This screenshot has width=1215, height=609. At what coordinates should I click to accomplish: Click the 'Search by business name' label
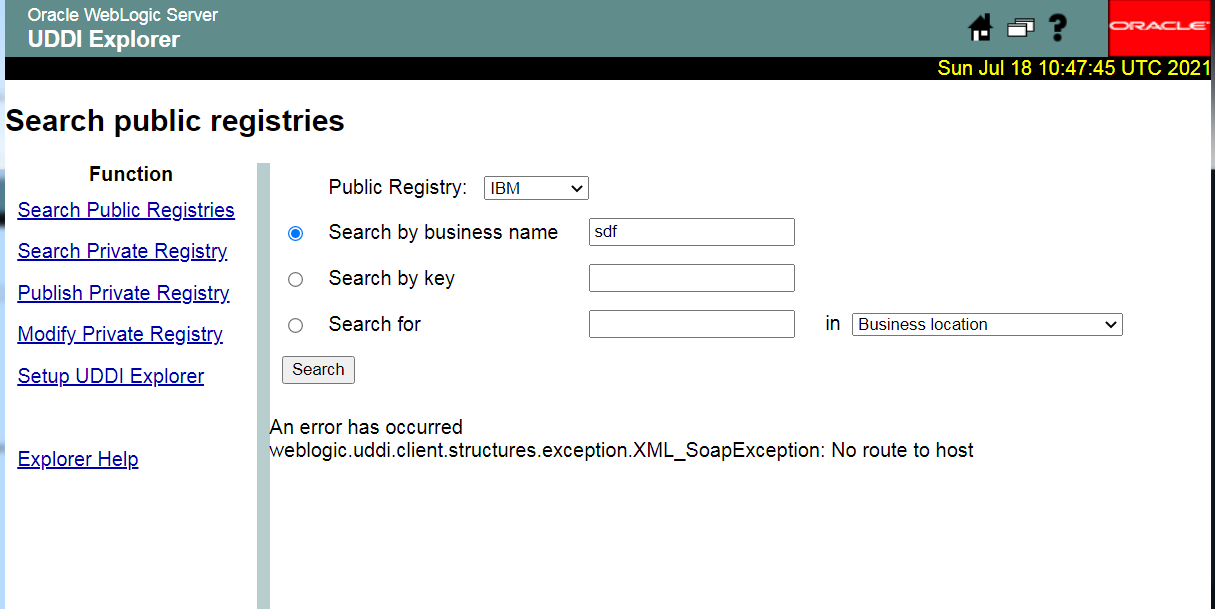coord(443,232)
